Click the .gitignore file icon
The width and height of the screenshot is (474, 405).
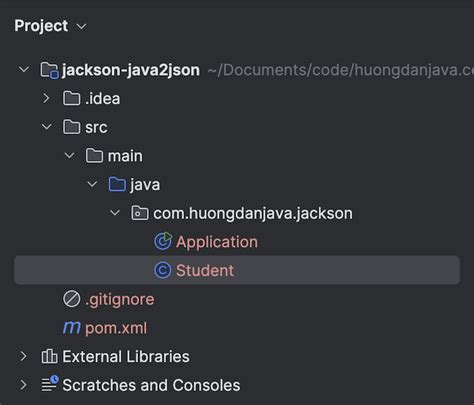72,299
